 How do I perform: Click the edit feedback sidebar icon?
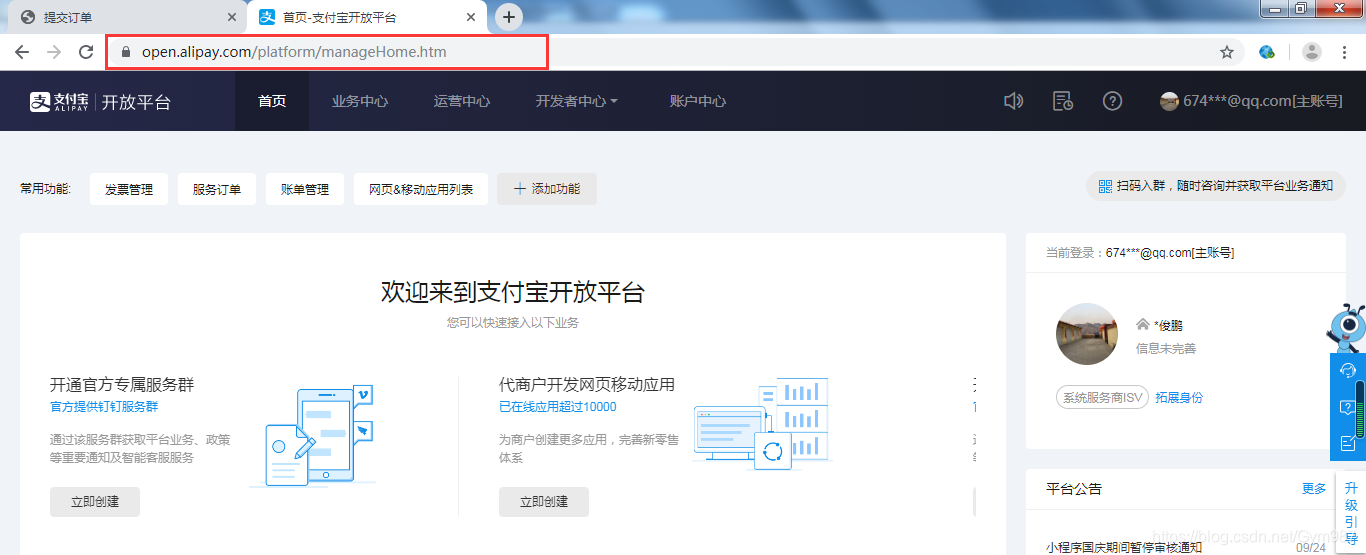pos(1347,442)
